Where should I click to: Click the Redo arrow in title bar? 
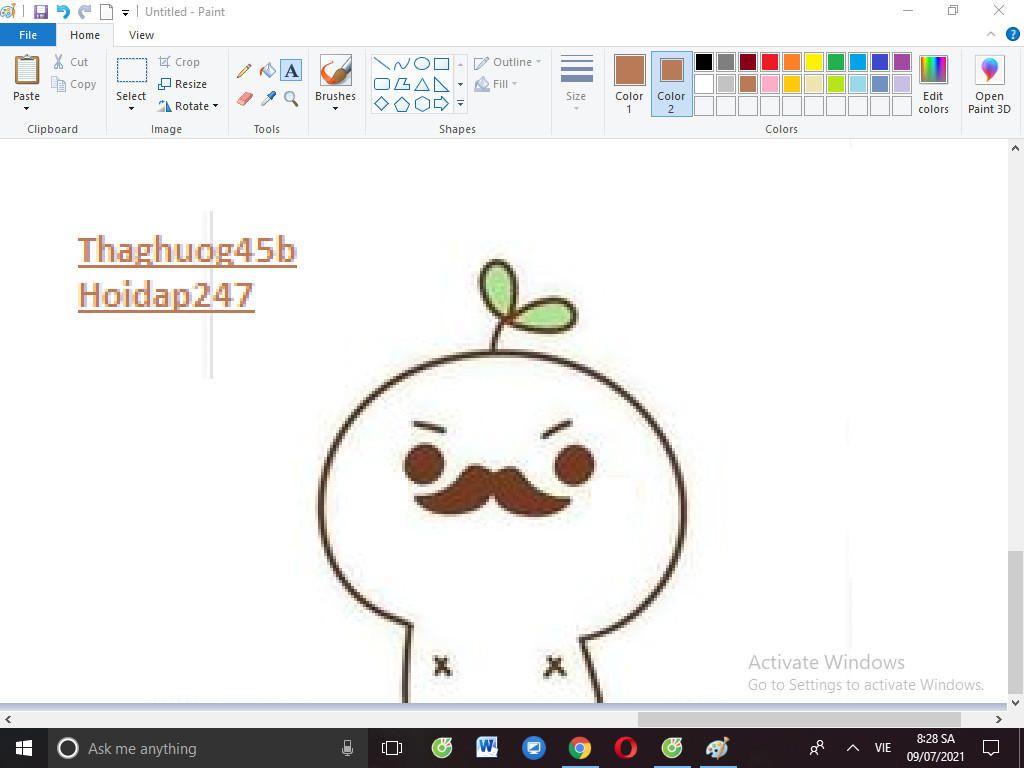(x=85, y=12)
